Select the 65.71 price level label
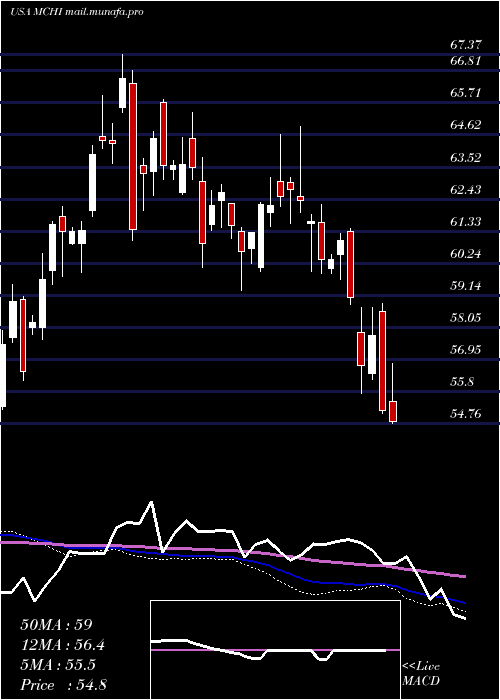500x700 pixels. pos(466,93)
